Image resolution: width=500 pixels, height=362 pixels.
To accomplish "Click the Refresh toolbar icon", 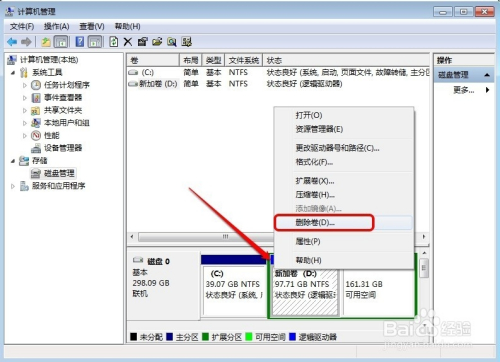I will [x=114, y=42].
